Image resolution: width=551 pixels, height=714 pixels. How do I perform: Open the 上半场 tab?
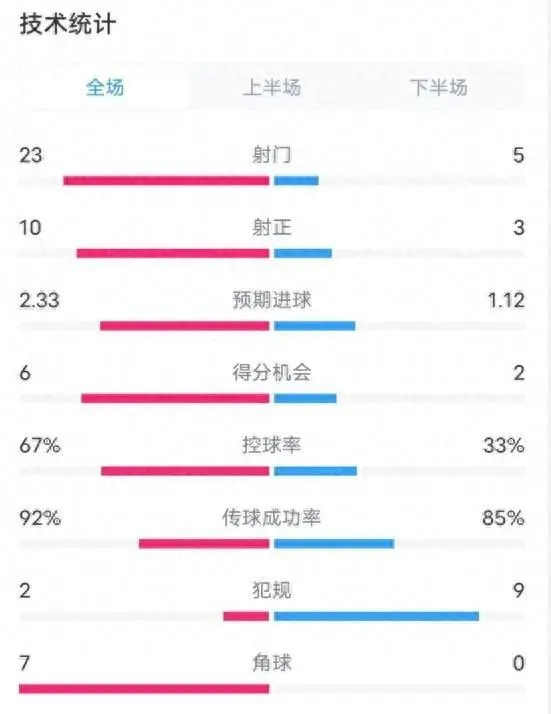[272, 87]
